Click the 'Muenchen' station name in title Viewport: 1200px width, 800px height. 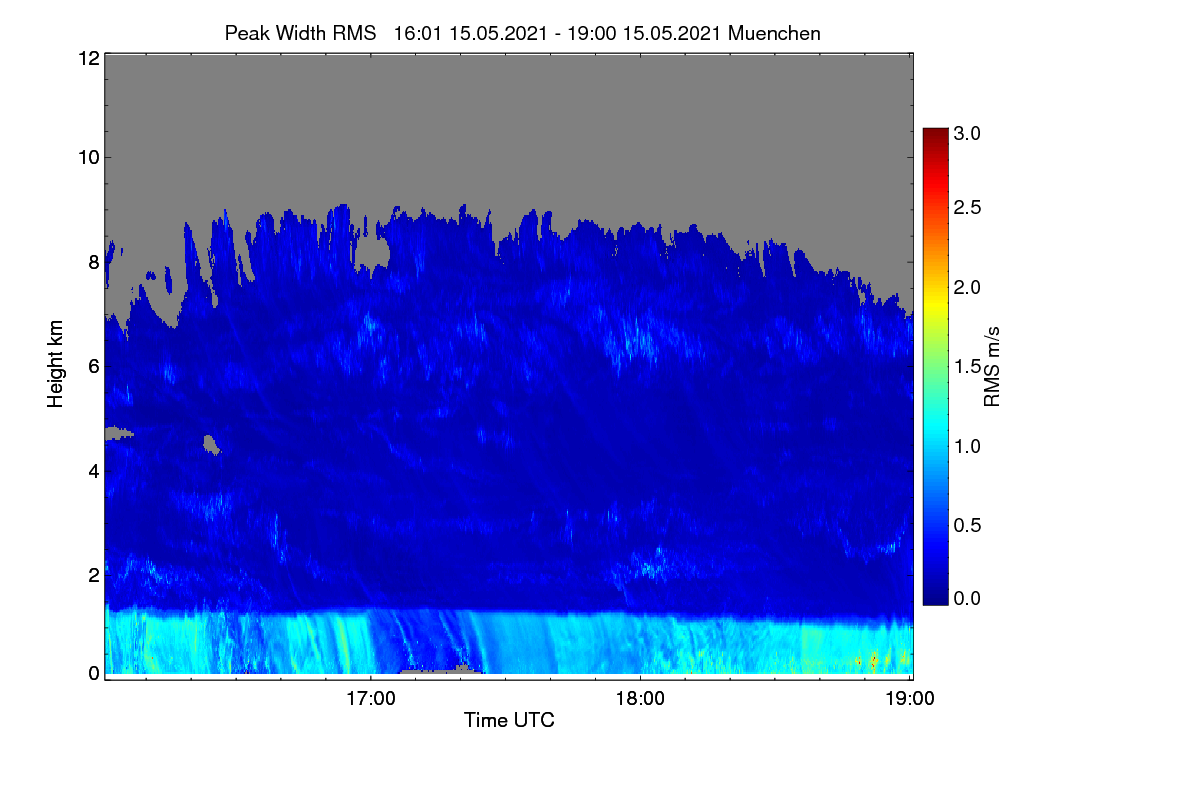click(775, 33)
